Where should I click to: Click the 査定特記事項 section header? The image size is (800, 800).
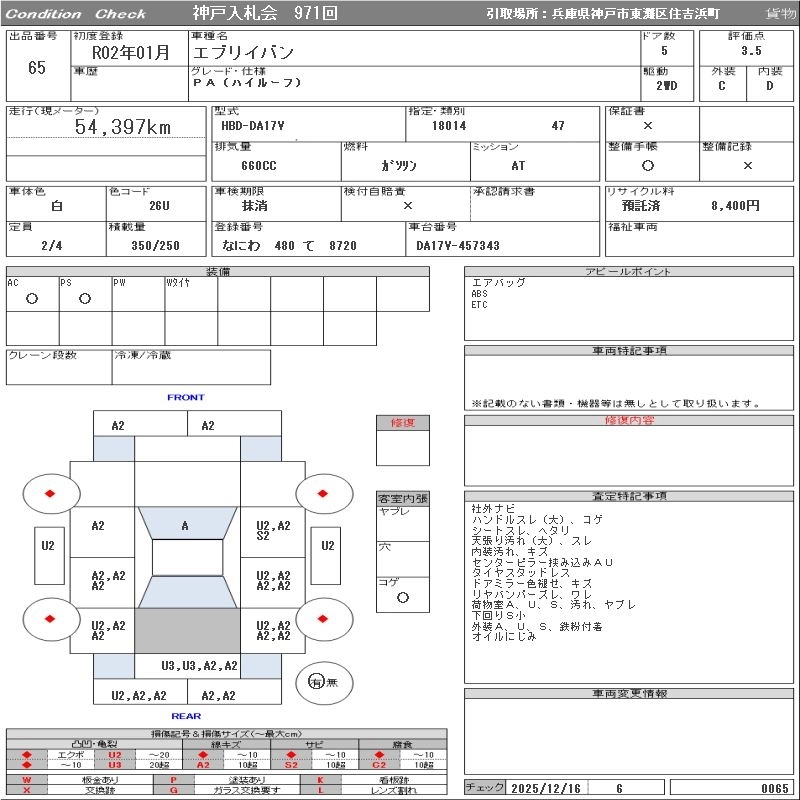(629, 496)
